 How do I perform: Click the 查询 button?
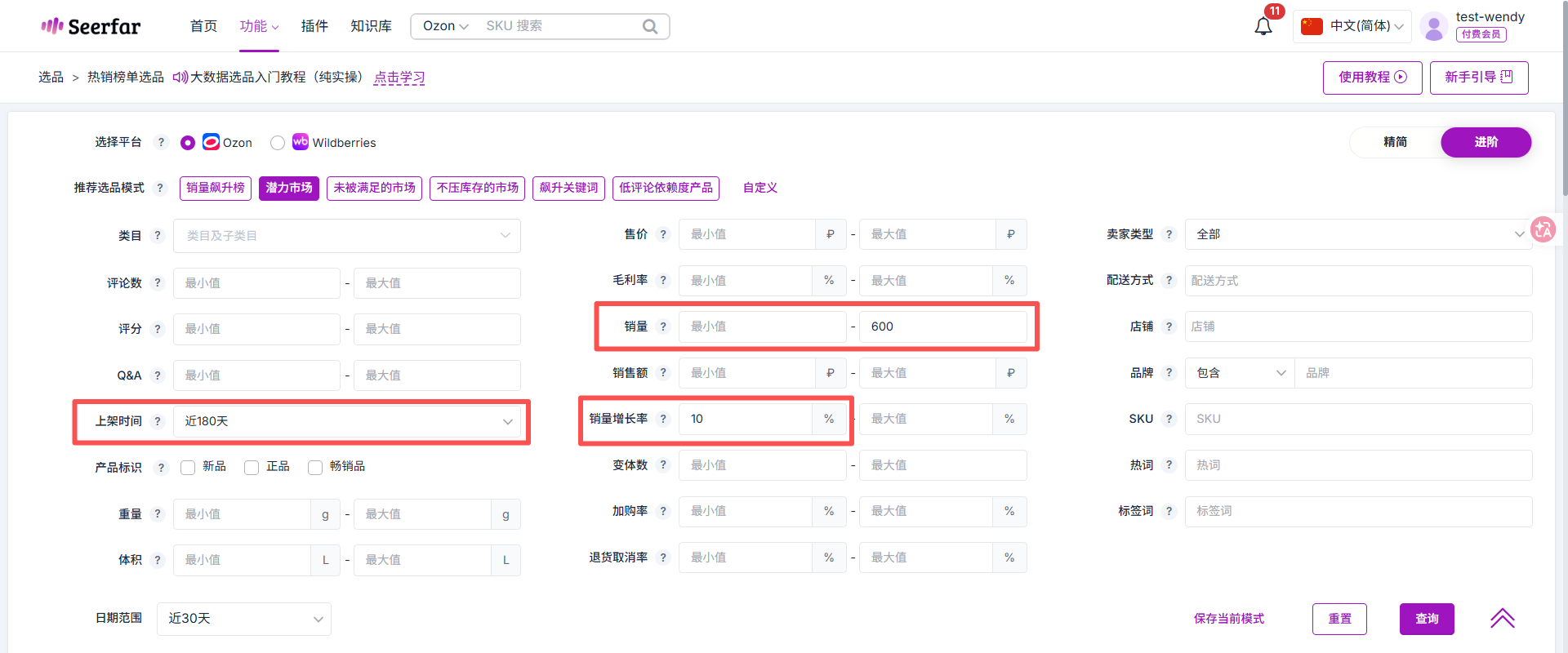coord(1426,619)
